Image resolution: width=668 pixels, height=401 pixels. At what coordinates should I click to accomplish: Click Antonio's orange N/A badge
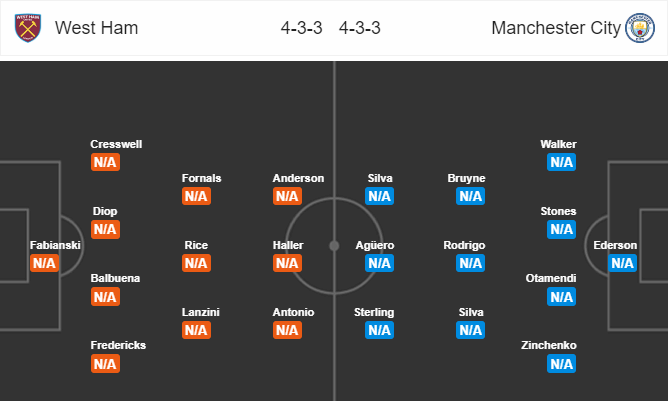(x=287, y=330)
